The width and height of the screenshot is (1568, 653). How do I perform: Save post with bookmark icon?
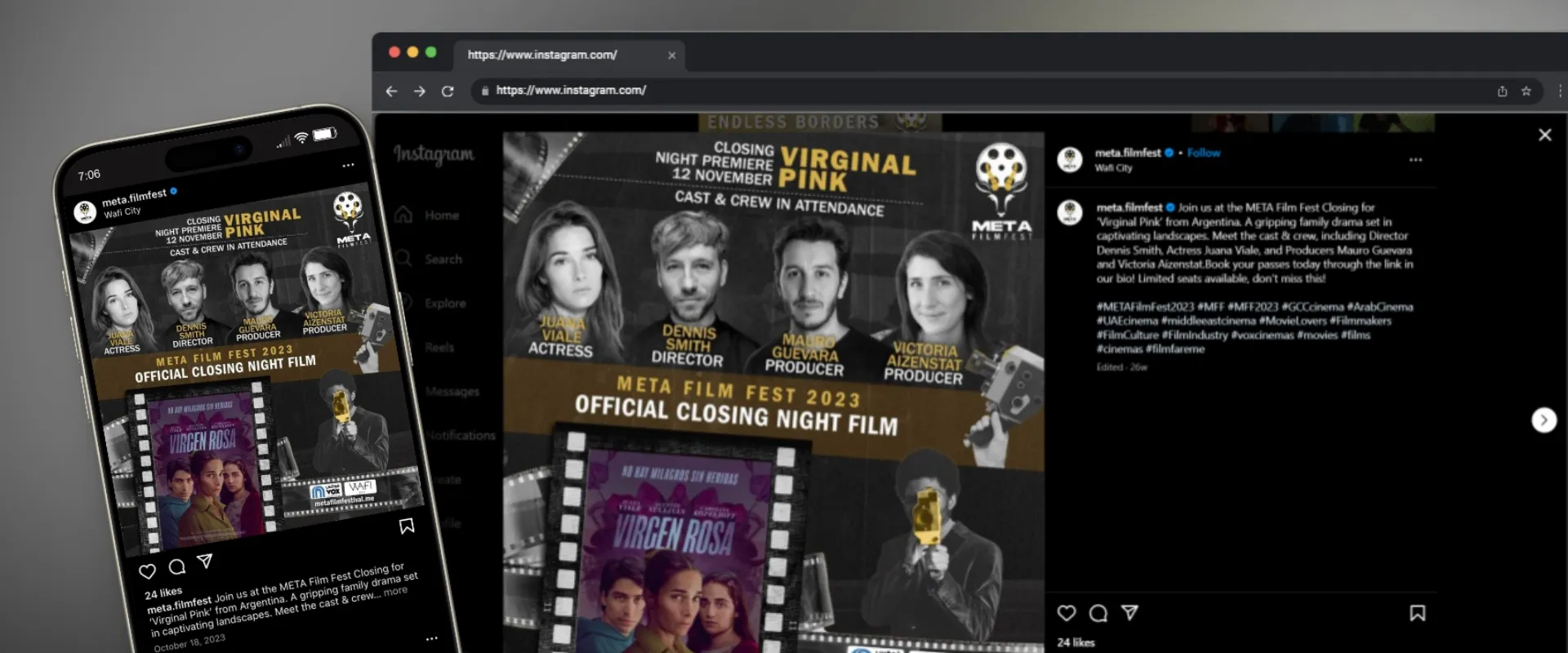pos(1417,613)
